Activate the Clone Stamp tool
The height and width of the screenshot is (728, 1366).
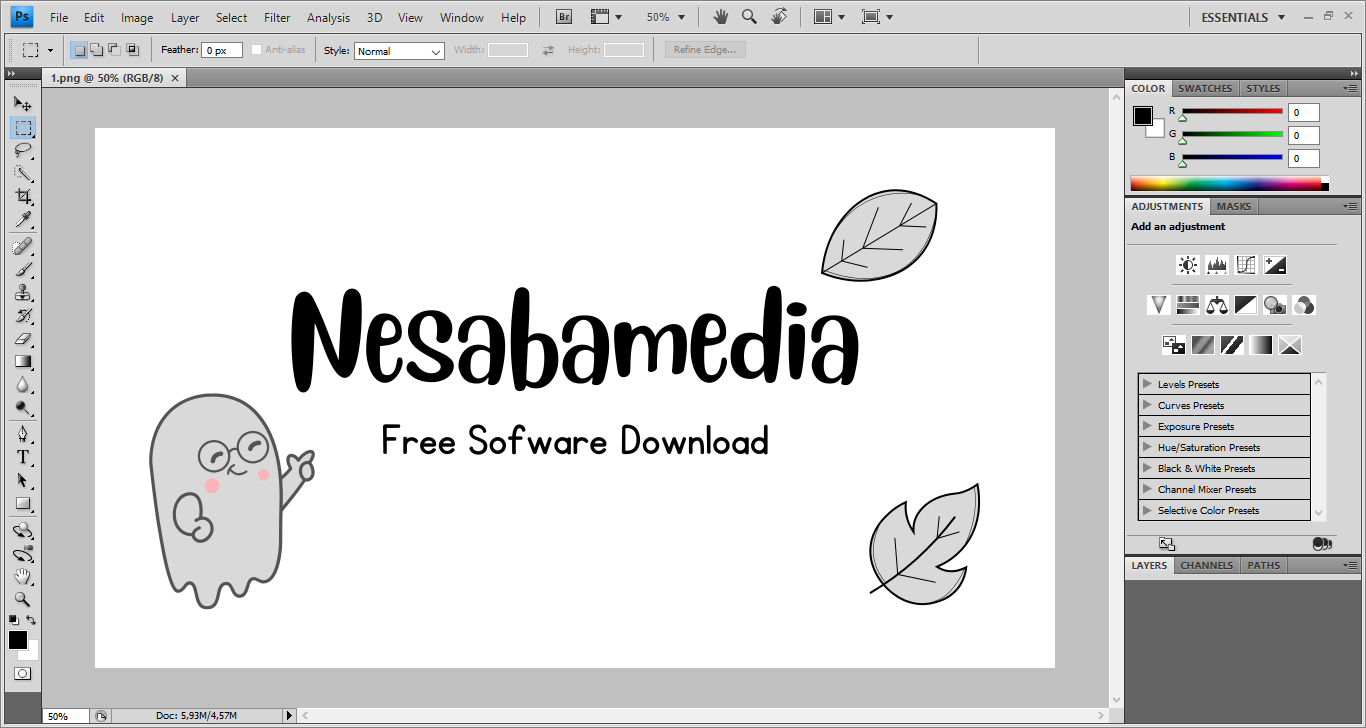point(22,293)
